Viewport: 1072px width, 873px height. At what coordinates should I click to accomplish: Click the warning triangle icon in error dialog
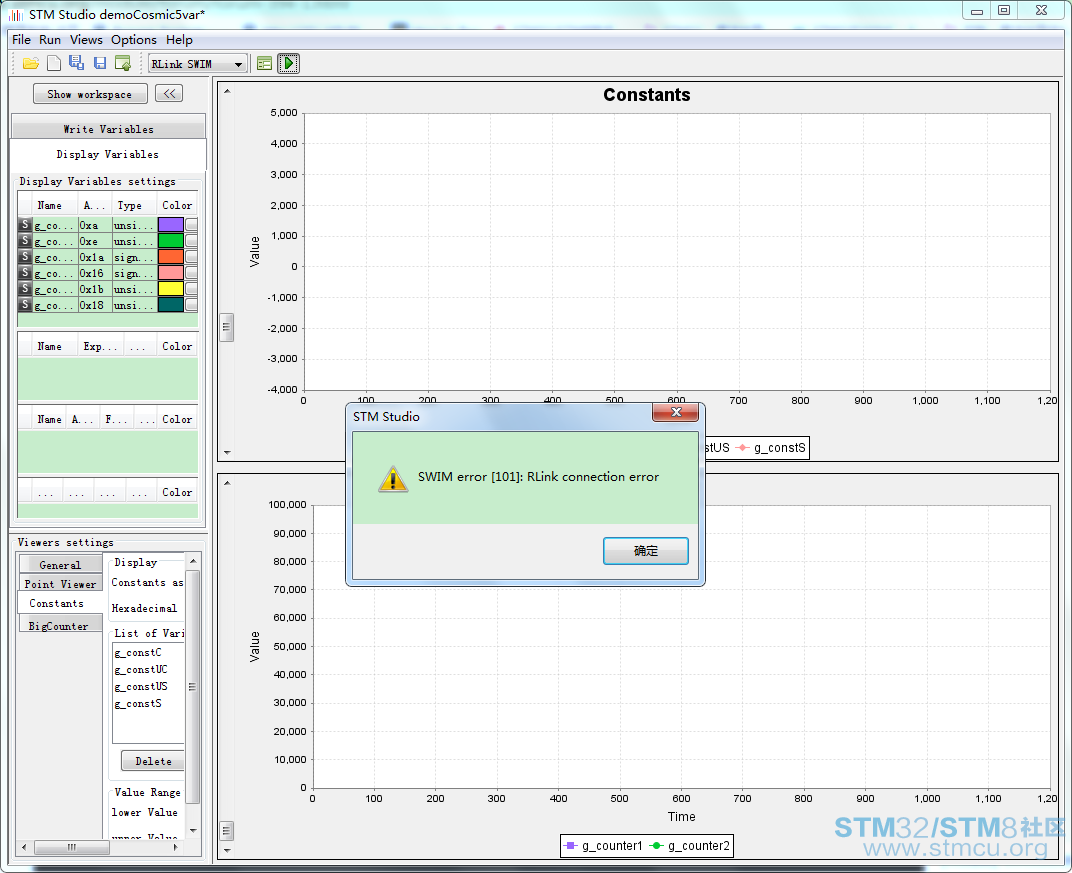(393, 479)
